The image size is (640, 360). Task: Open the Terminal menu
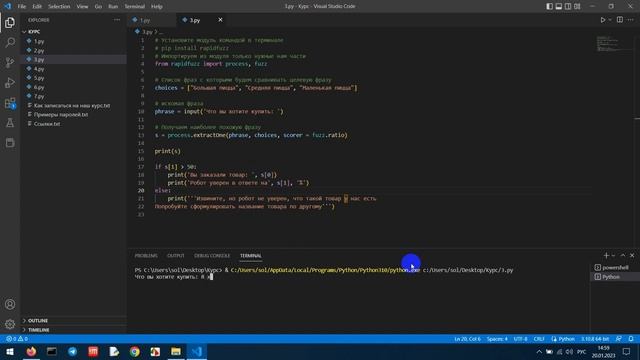(135, 6)
